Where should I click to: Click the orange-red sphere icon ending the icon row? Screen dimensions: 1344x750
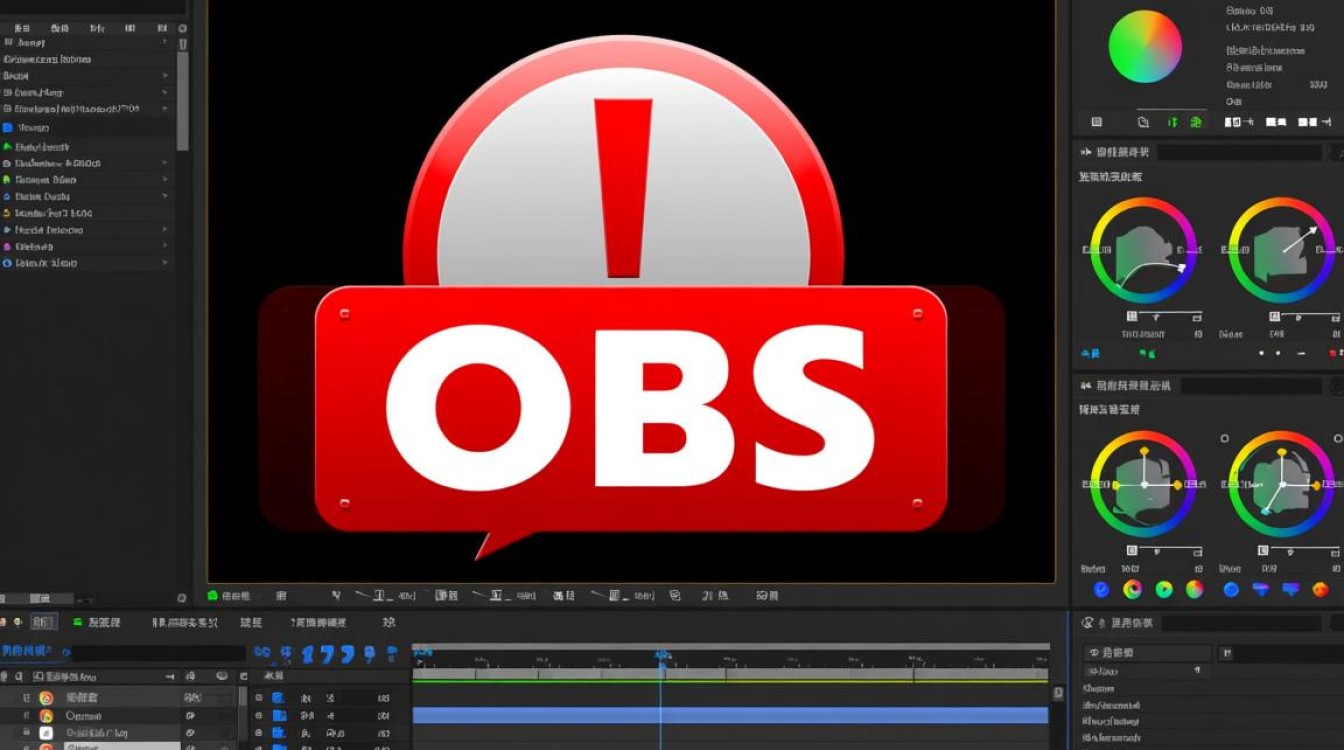[1323, 590]
